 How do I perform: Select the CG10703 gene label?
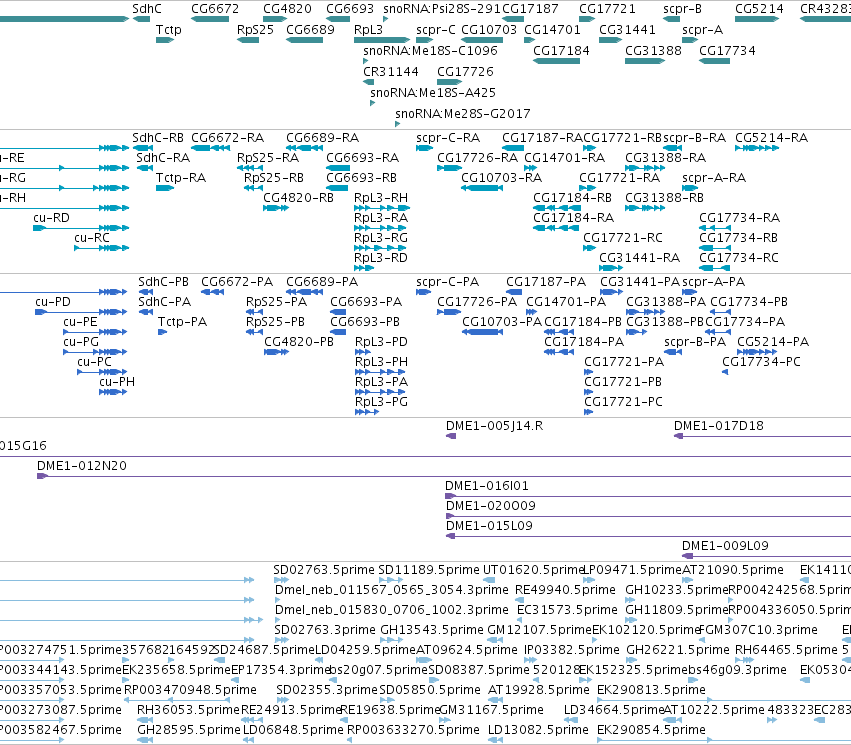pos(489,30)
